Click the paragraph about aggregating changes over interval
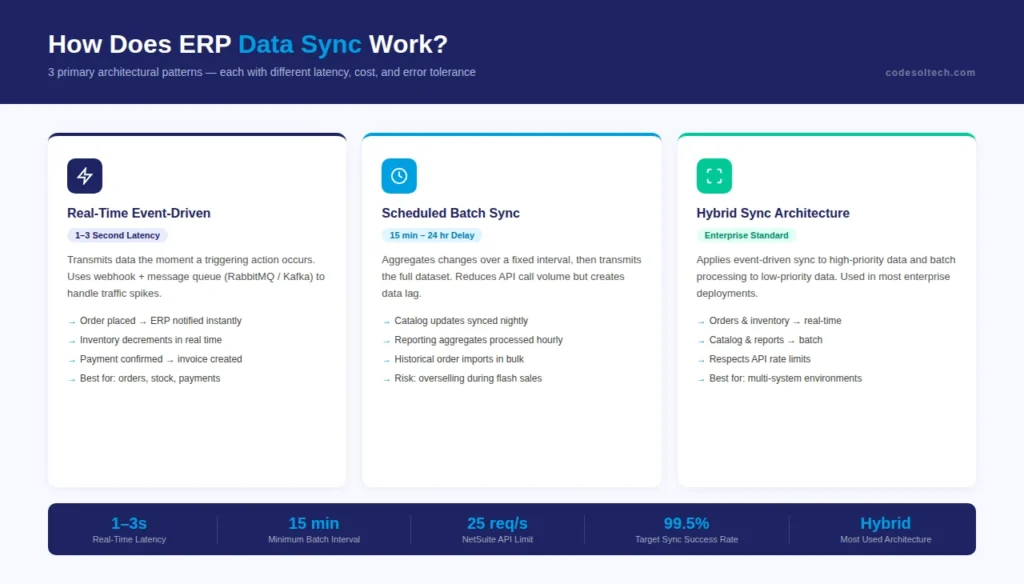1024x584 pixels. tap(511, 276)
